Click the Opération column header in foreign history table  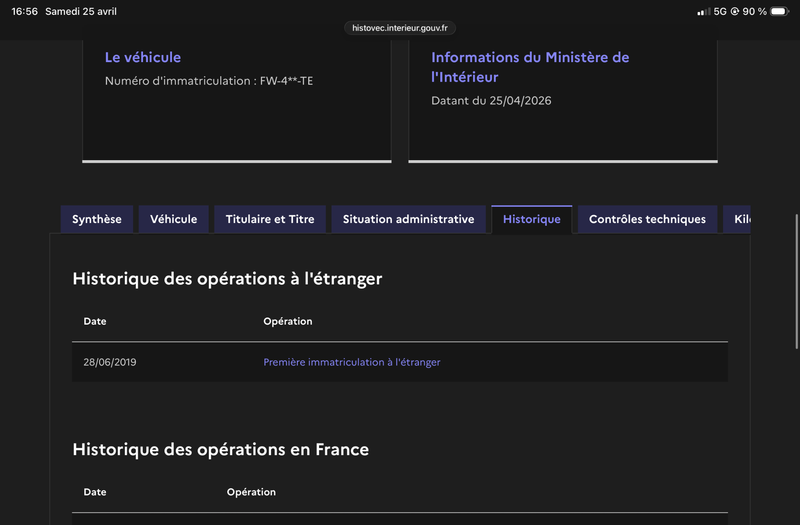point(288,321)
